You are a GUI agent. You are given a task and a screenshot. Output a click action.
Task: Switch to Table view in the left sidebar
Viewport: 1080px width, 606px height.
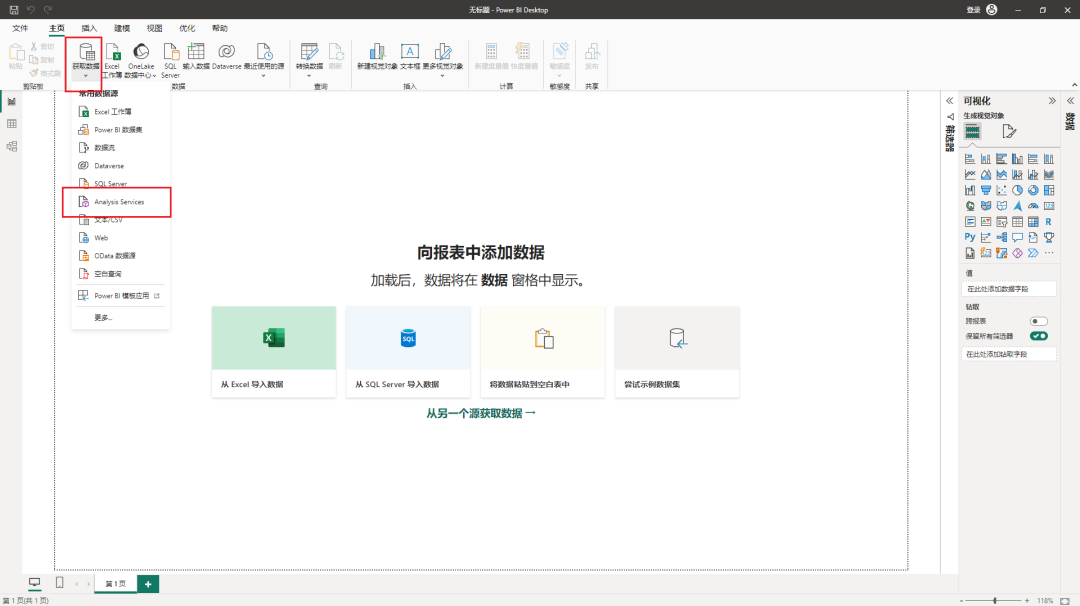(12, 124)
